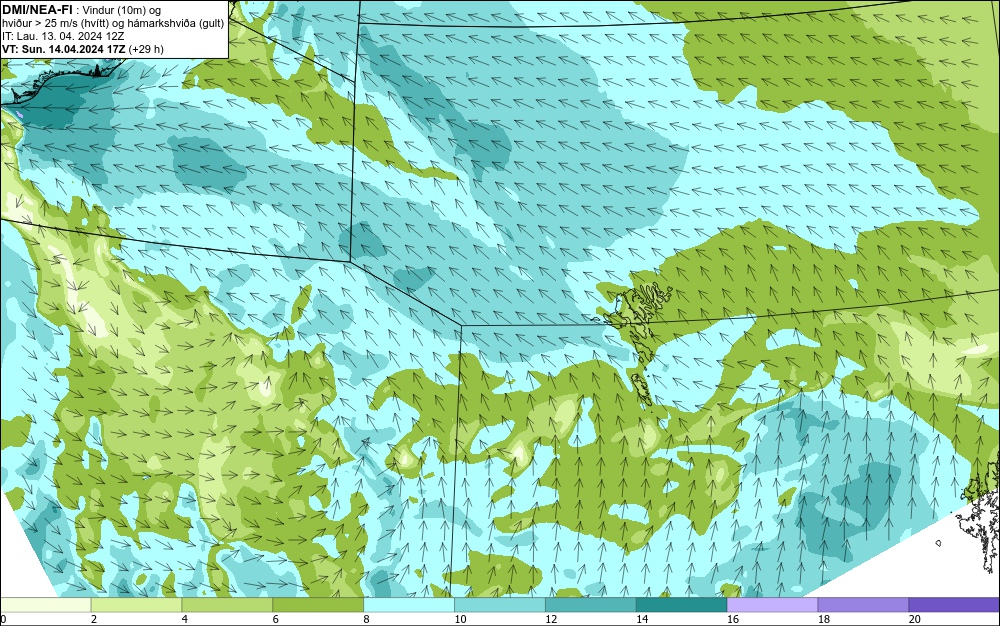Click the 0–2 m/s pale yellow legend swatch
This screenshot has height=626, width=1000.
point(45,605)
